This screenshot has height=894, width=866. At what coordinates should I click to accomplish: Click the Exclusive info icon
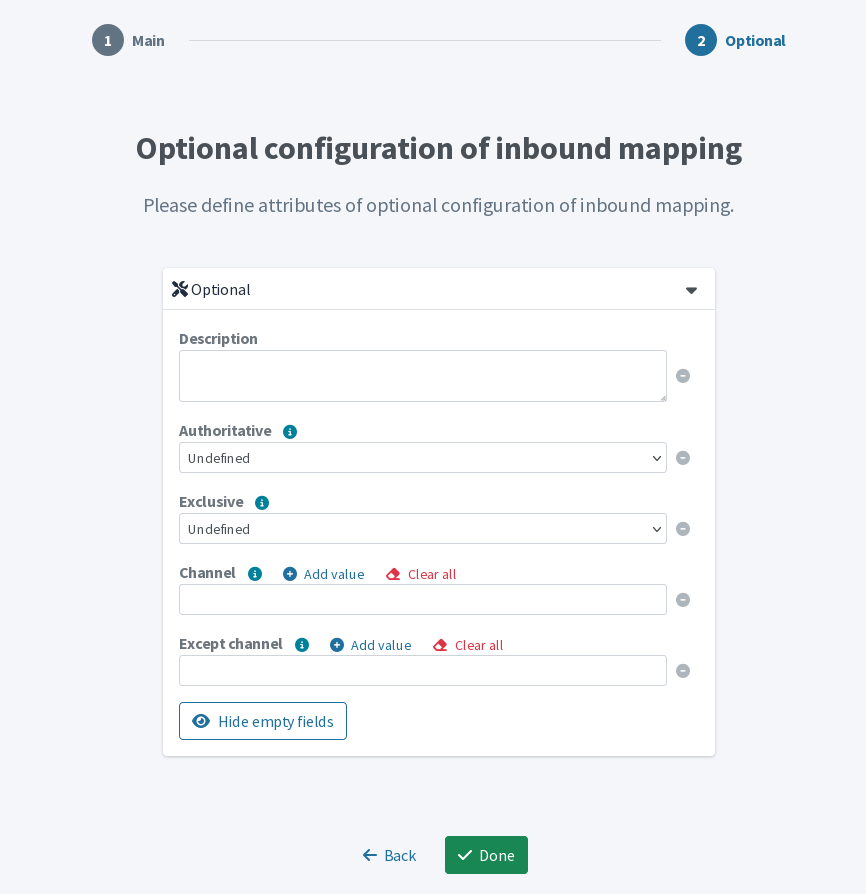click(x=262, y=502)
